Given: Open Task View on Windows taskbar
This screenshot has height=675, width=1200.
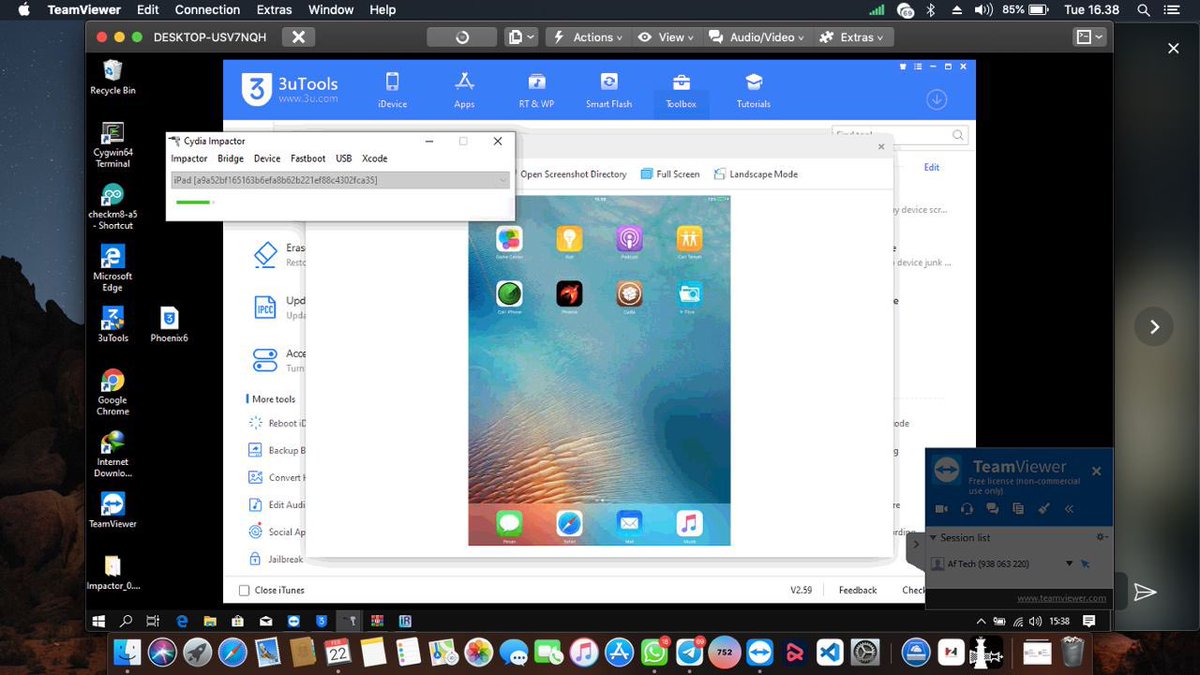Looking at the screenshot, I should (154, 621).
